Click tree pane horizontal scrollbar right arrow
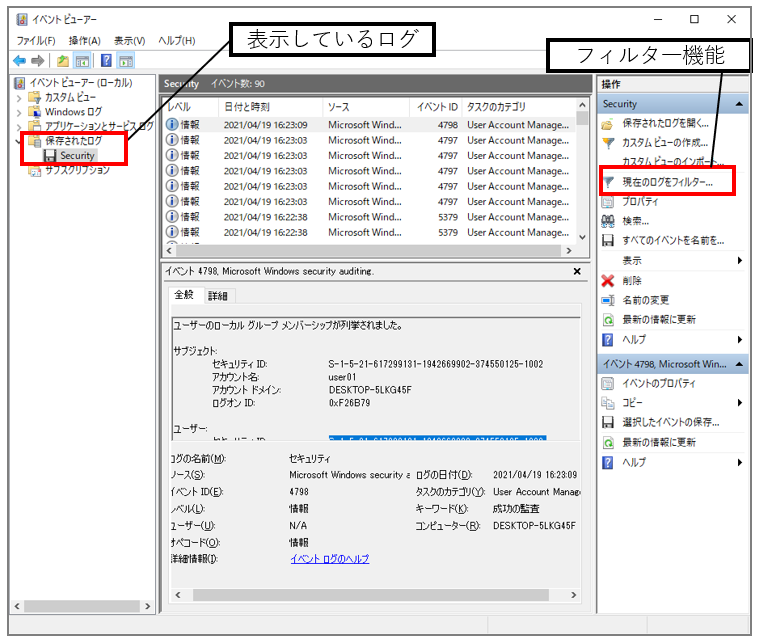The width and height of the screenshot is (759, 641). (x=148, y=606)
